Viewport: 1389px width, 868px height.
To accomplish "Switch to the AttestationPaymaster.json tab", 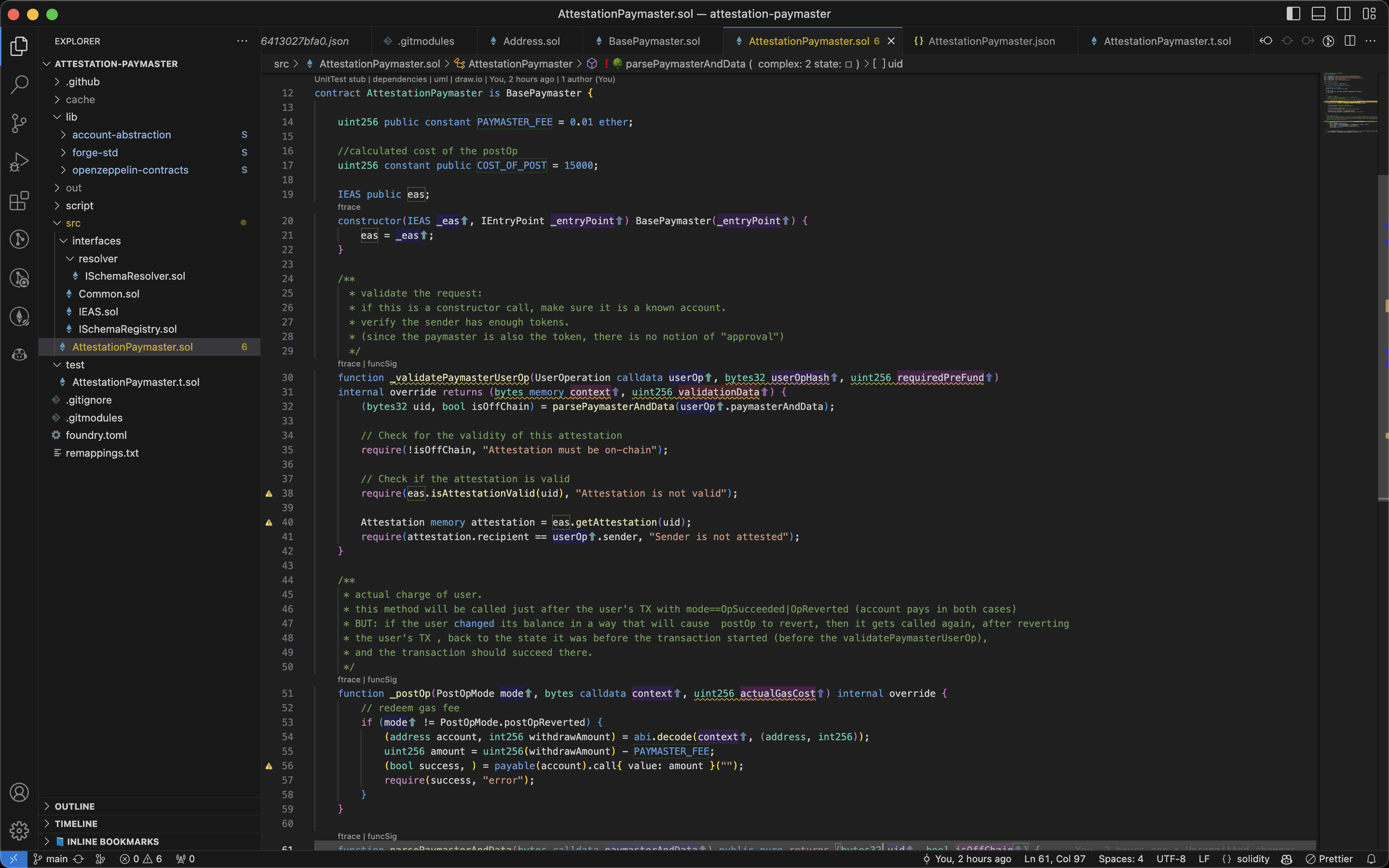I will point(990,41).
